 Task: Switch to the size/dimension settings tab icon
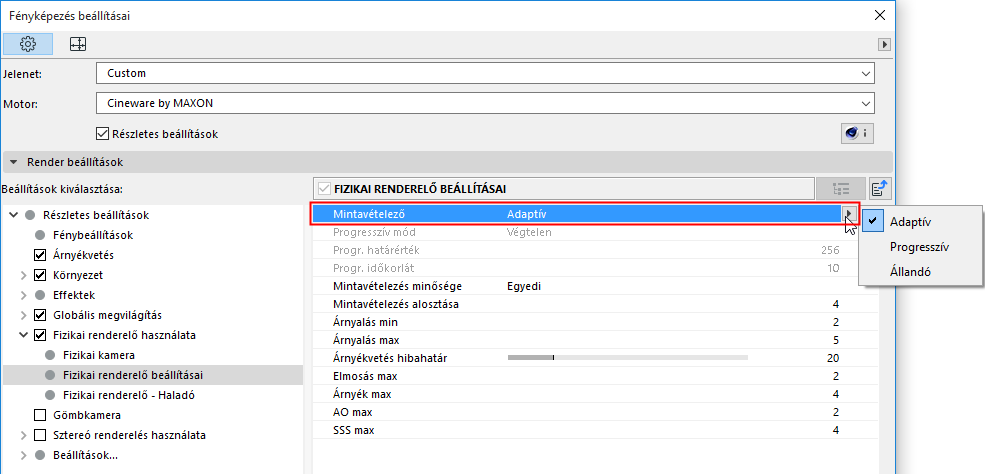pyautogui.click(x=78, y=44)
